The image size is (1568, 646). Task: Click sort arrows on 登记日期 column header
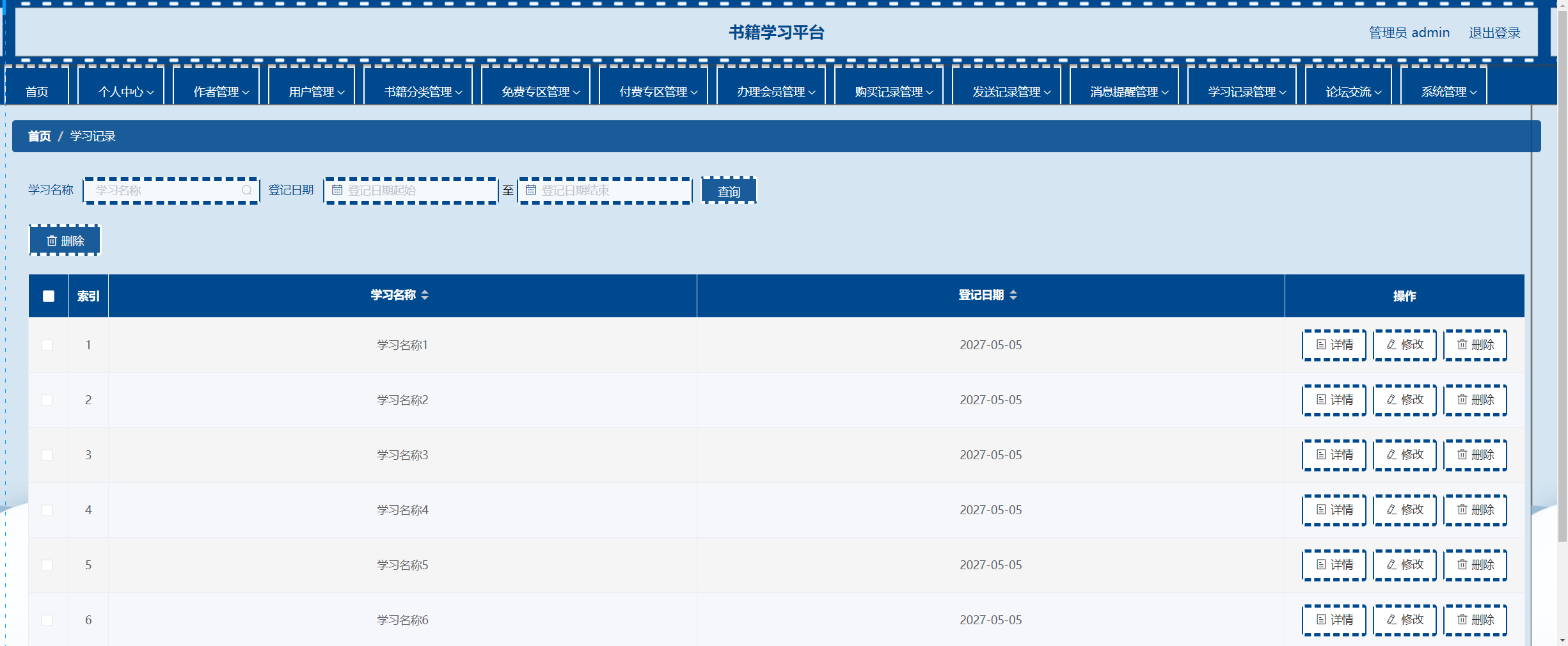[1013, 295]
